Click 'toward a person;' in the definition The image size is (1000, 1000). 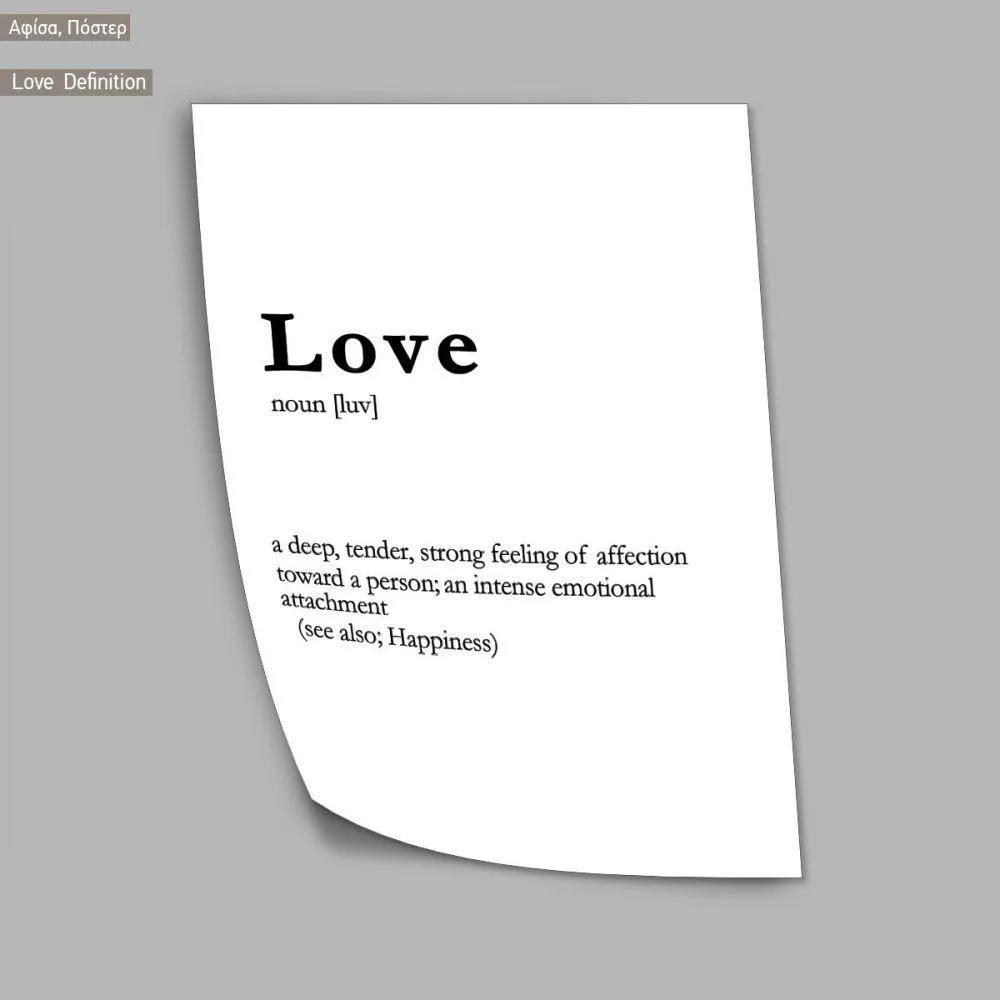[357, 580]
